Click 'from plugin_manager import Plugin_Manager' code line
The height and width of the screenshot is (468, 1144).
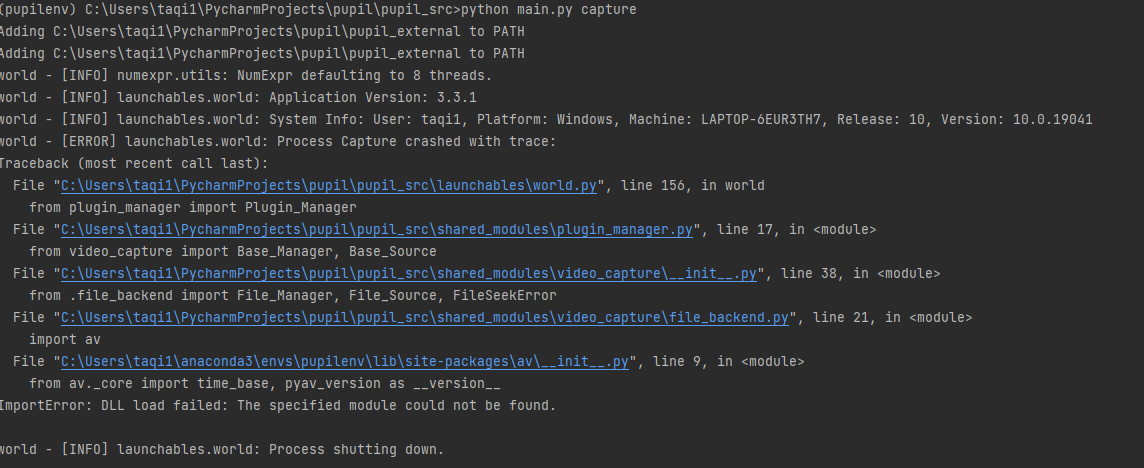click(193, 207)
